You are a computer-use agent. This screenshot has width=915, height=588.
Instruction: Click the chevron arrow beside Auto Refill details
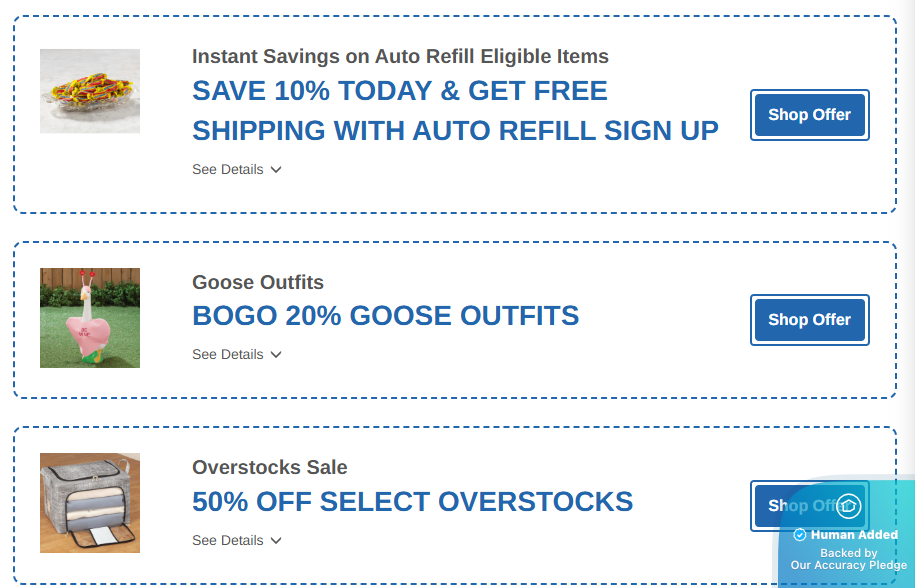point(276,170)
